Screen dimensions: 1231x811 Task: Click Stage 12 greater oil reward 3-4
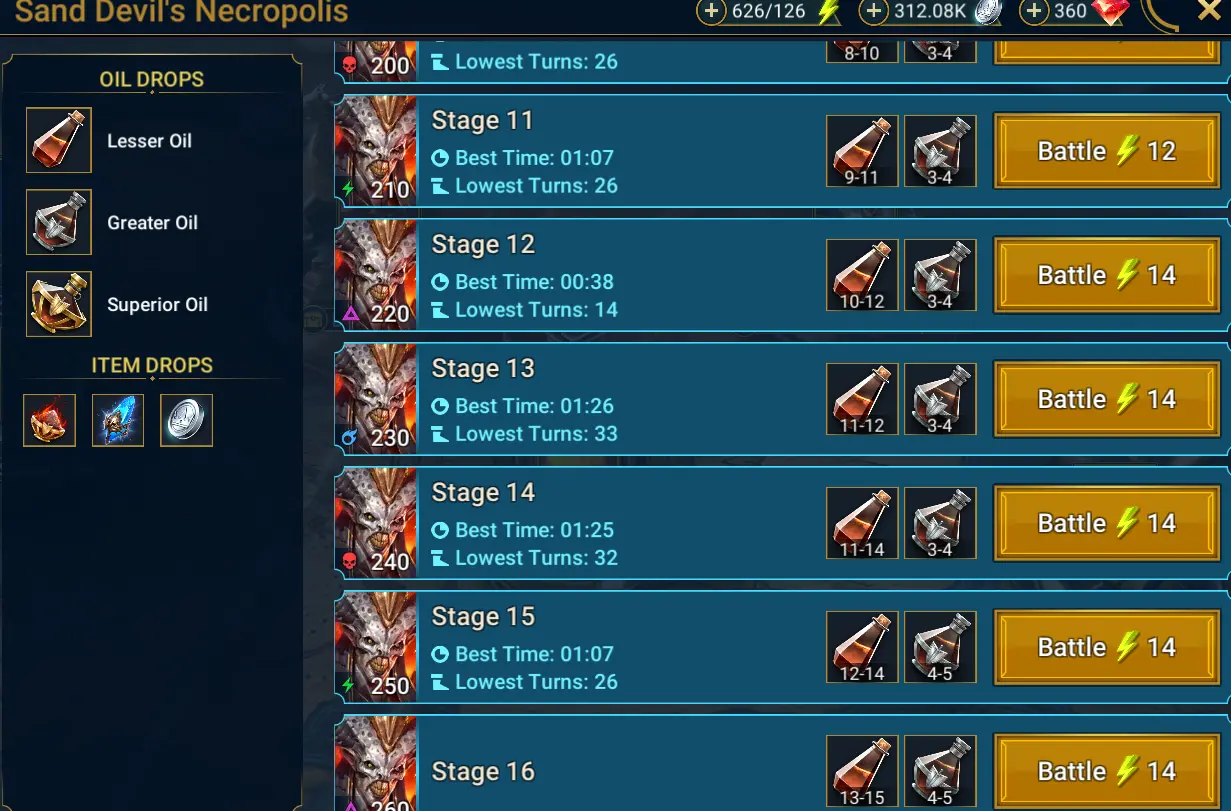click(940, 275)
